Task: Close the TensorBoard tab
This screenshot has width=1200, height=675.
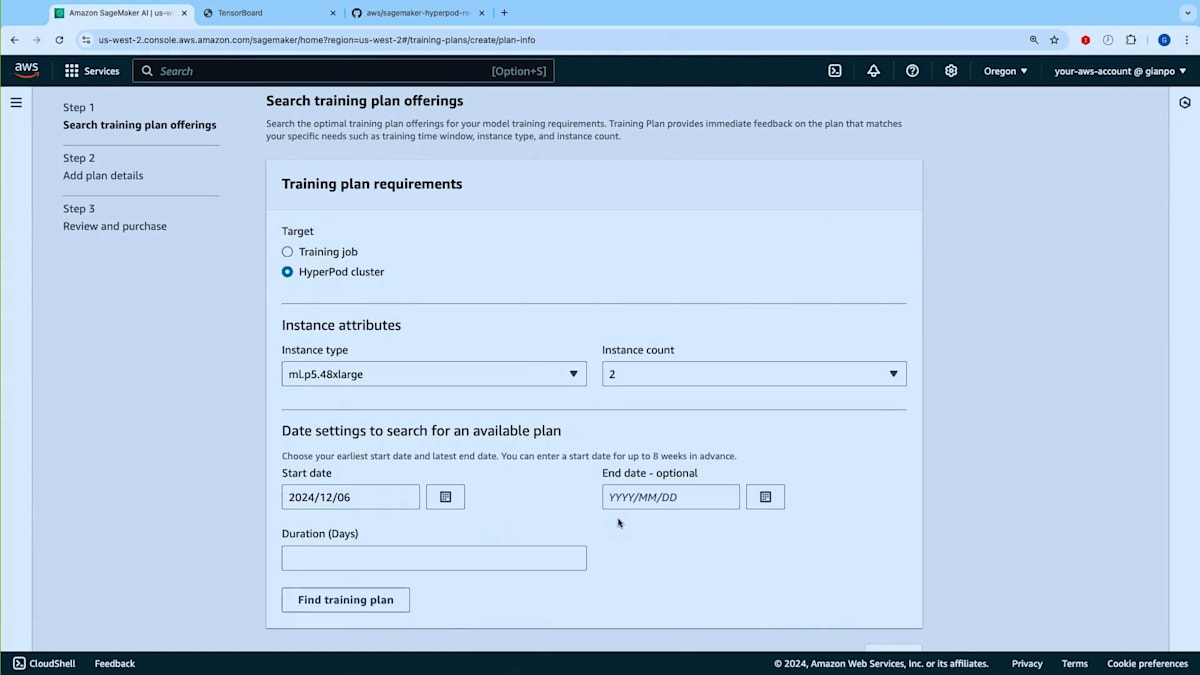Action: (x=333, y=13)
